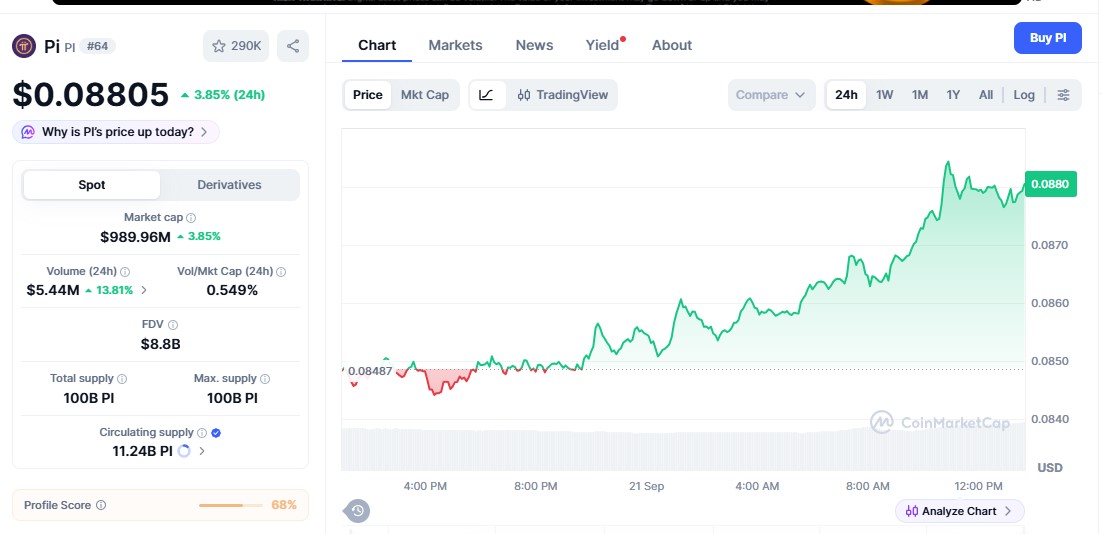The width and height of the screenshot is (1102, 534).
Task: Add Pi to watchlist via star button
Action: pos(236,46)
